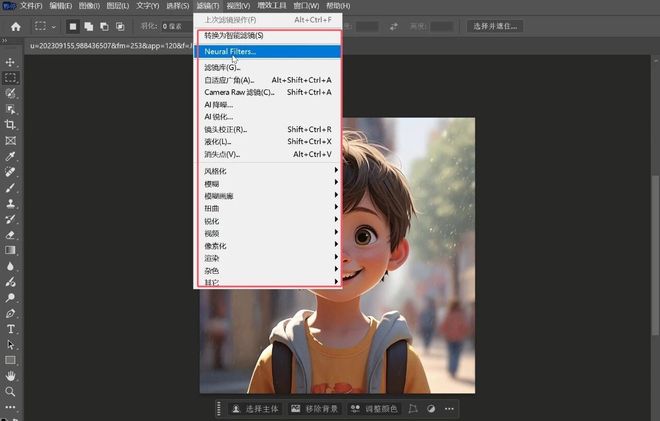This screenshot has height=421, width=660.
Task: Select the Gradient tool
Action: (10, 250)
